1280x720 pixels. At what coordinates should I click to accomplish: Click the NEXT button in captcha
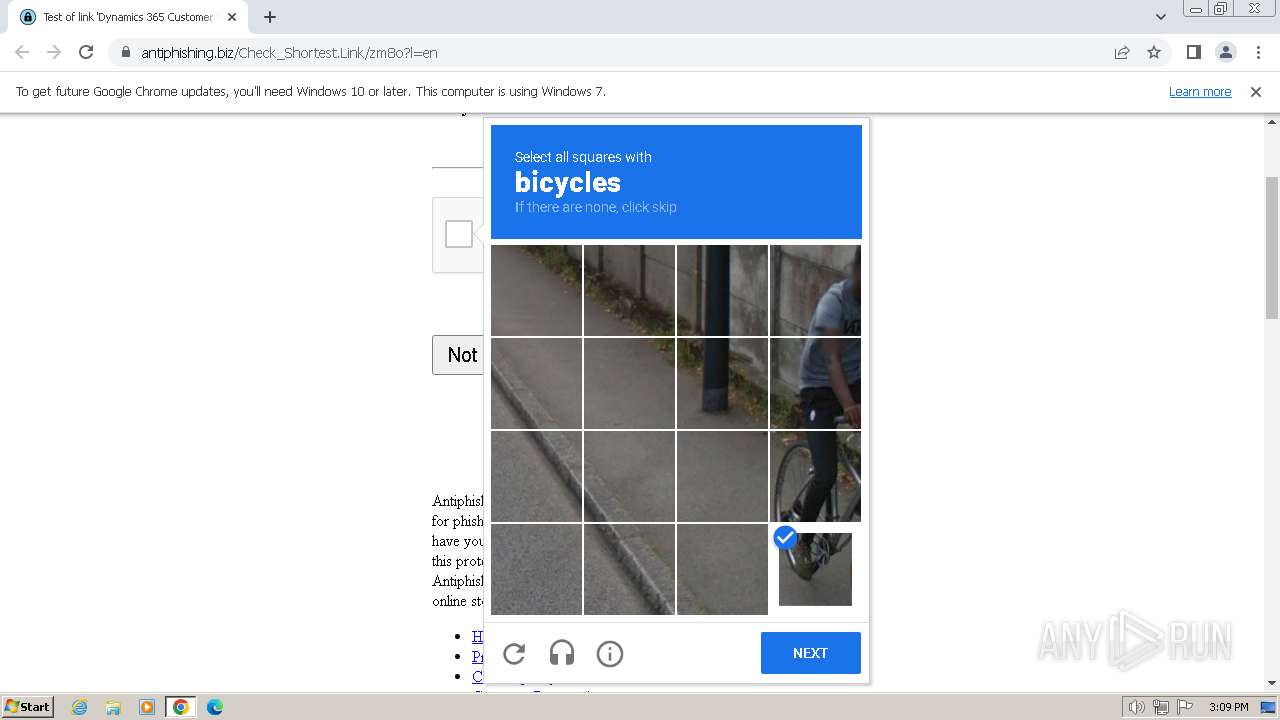tap(810, 653)
